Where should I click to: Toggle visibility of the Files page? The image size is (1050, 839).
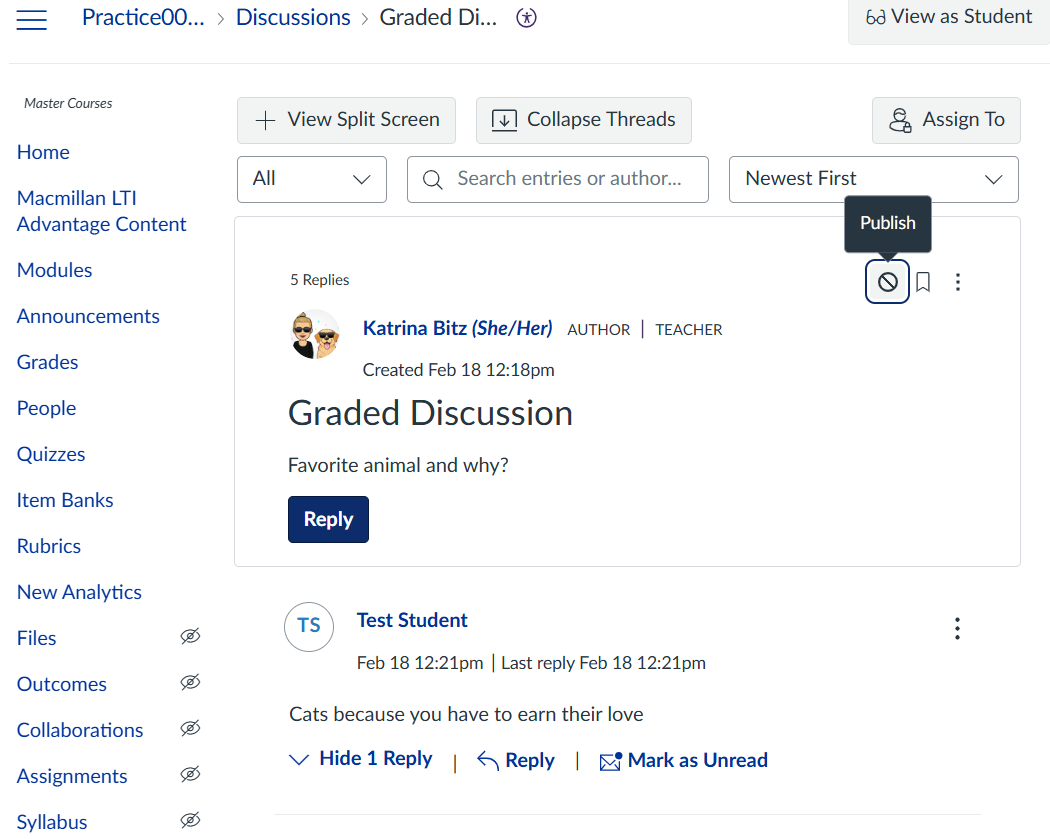[x=190, y=636]
